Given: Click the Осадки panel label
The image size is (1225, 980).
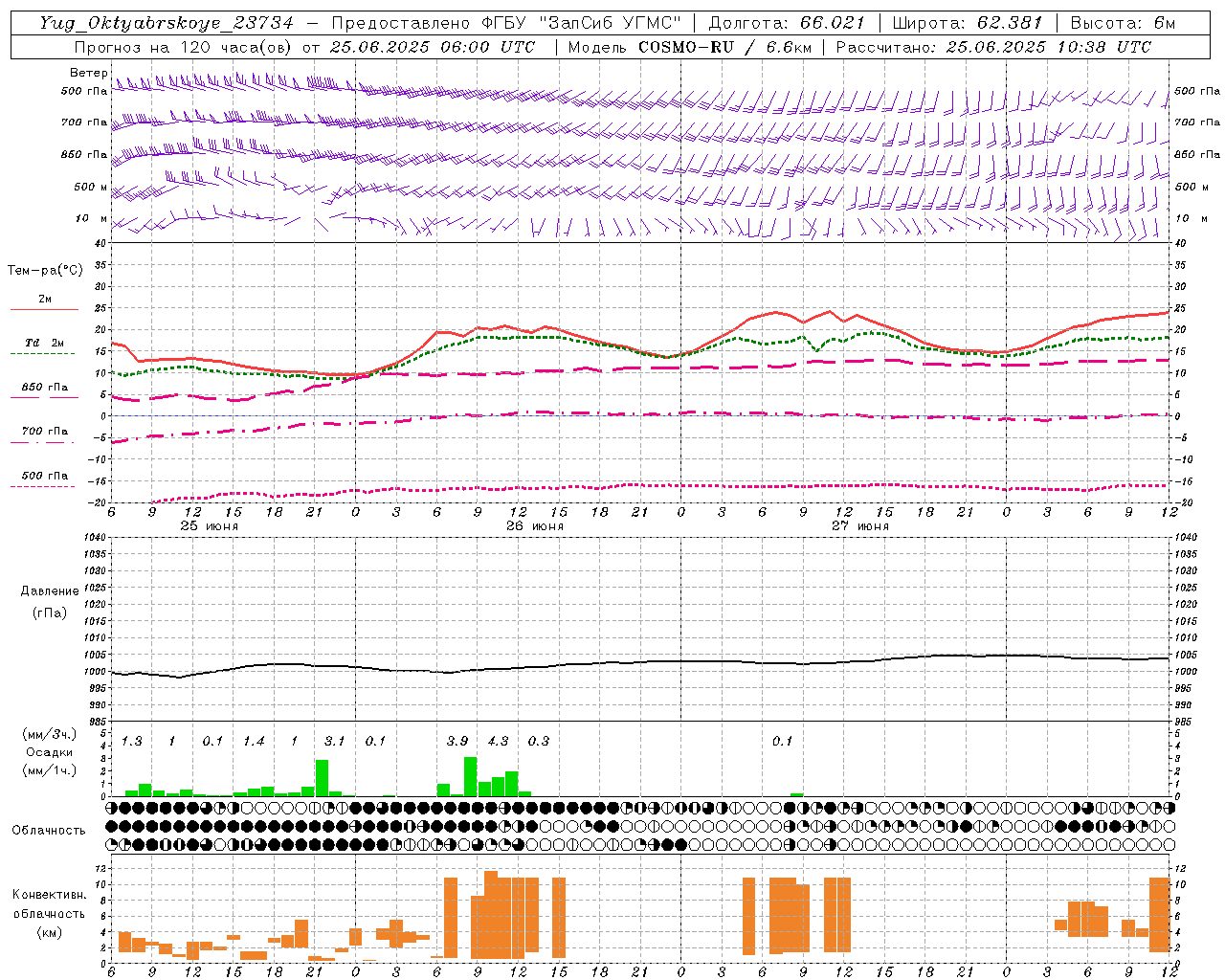Looking at the screenshot, I should point(50,752).
